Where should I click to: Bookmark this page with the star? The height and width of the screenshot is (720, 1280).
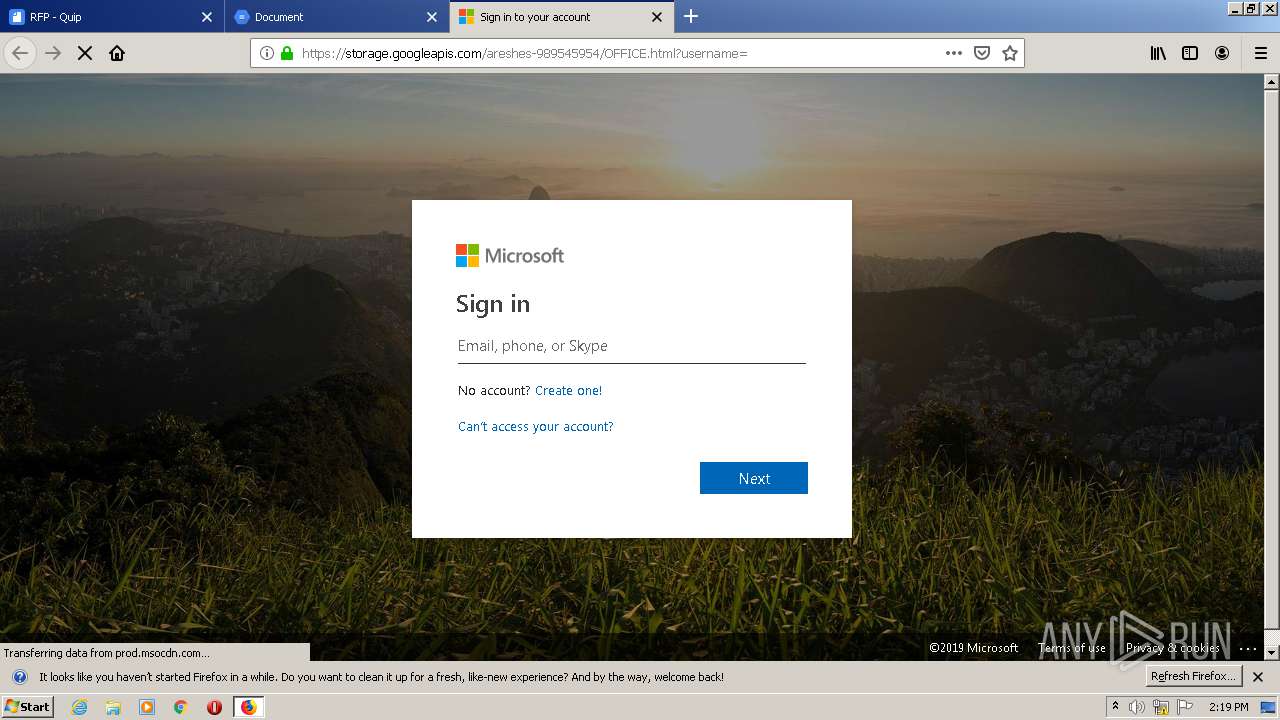[1010, 53]
